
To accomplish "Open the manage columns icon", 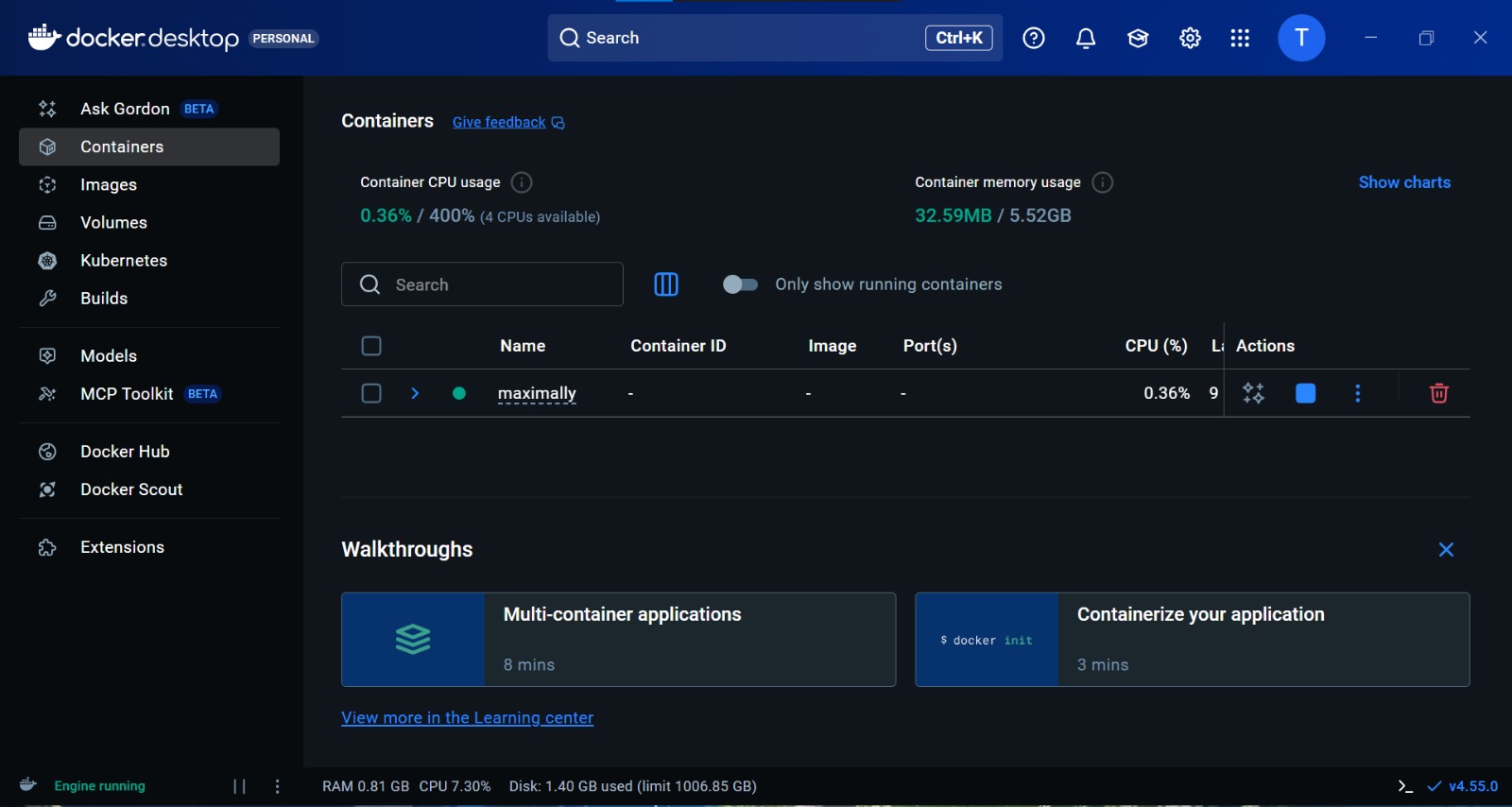I will (666, 284).
